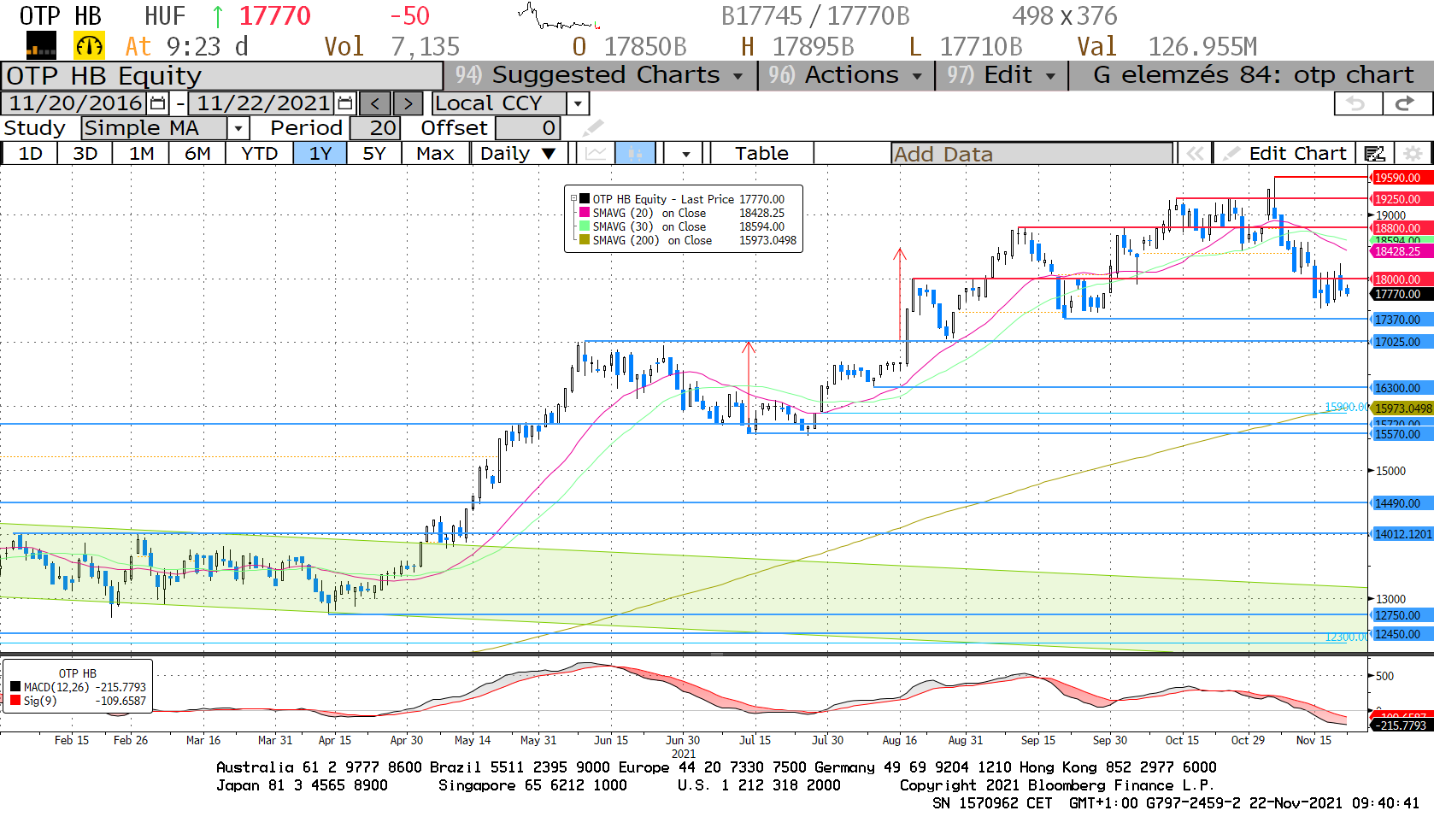Select the 3D range tab

[85, 154]
